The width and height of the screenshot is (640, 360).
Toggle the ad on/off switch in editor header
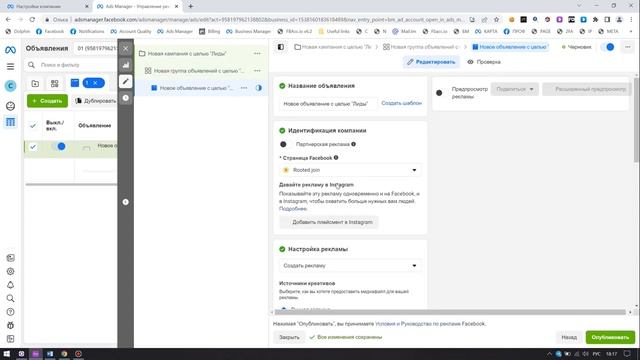(x=608, y=47)
